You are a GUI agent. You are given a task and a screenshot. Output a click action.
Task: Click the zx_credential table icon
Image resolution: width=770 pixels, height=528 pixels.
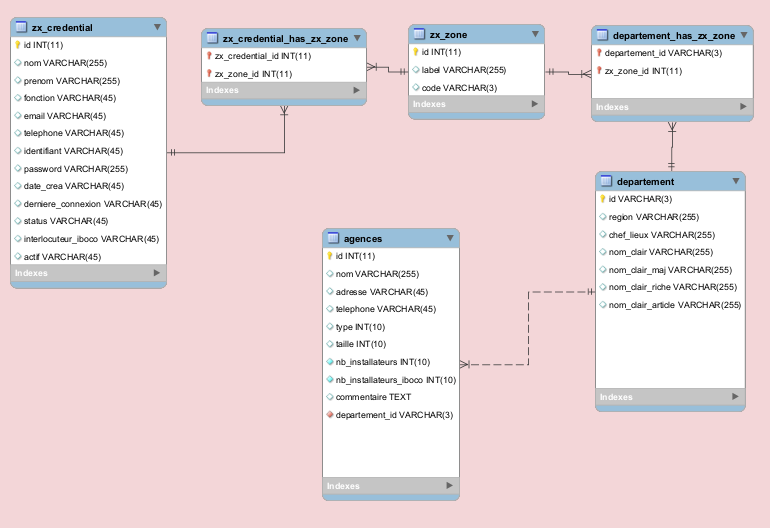21,27
